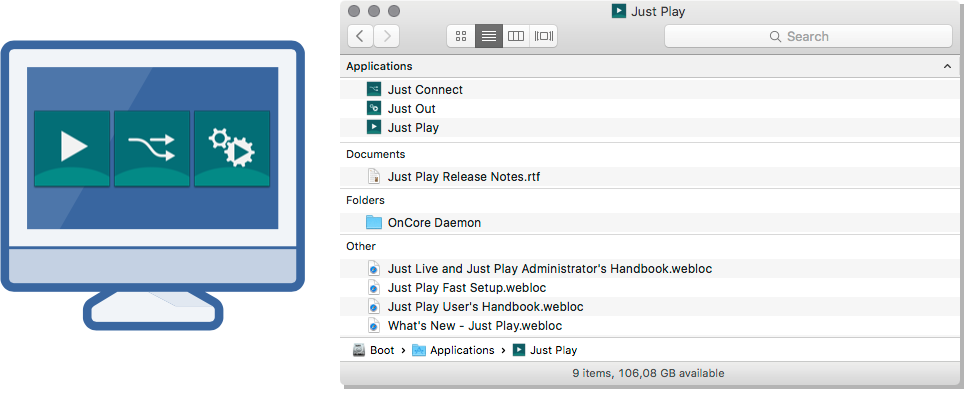Click the Administrator's Handbook webloc icon
The width and height of the screenshot is (980, 405).
click(x=374, y=269)
